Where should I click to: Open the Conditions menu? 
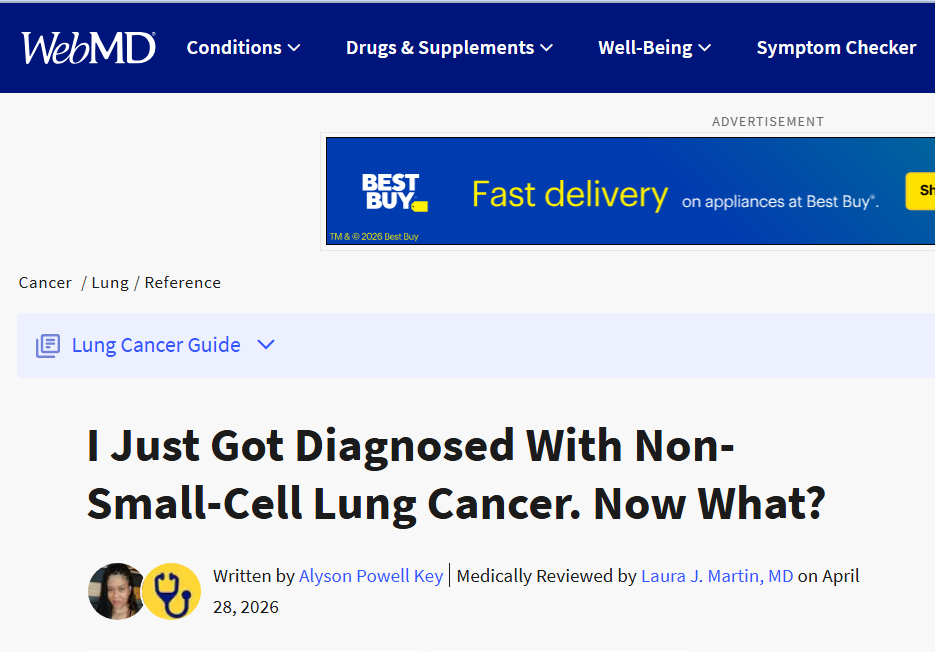click(234, 48)
